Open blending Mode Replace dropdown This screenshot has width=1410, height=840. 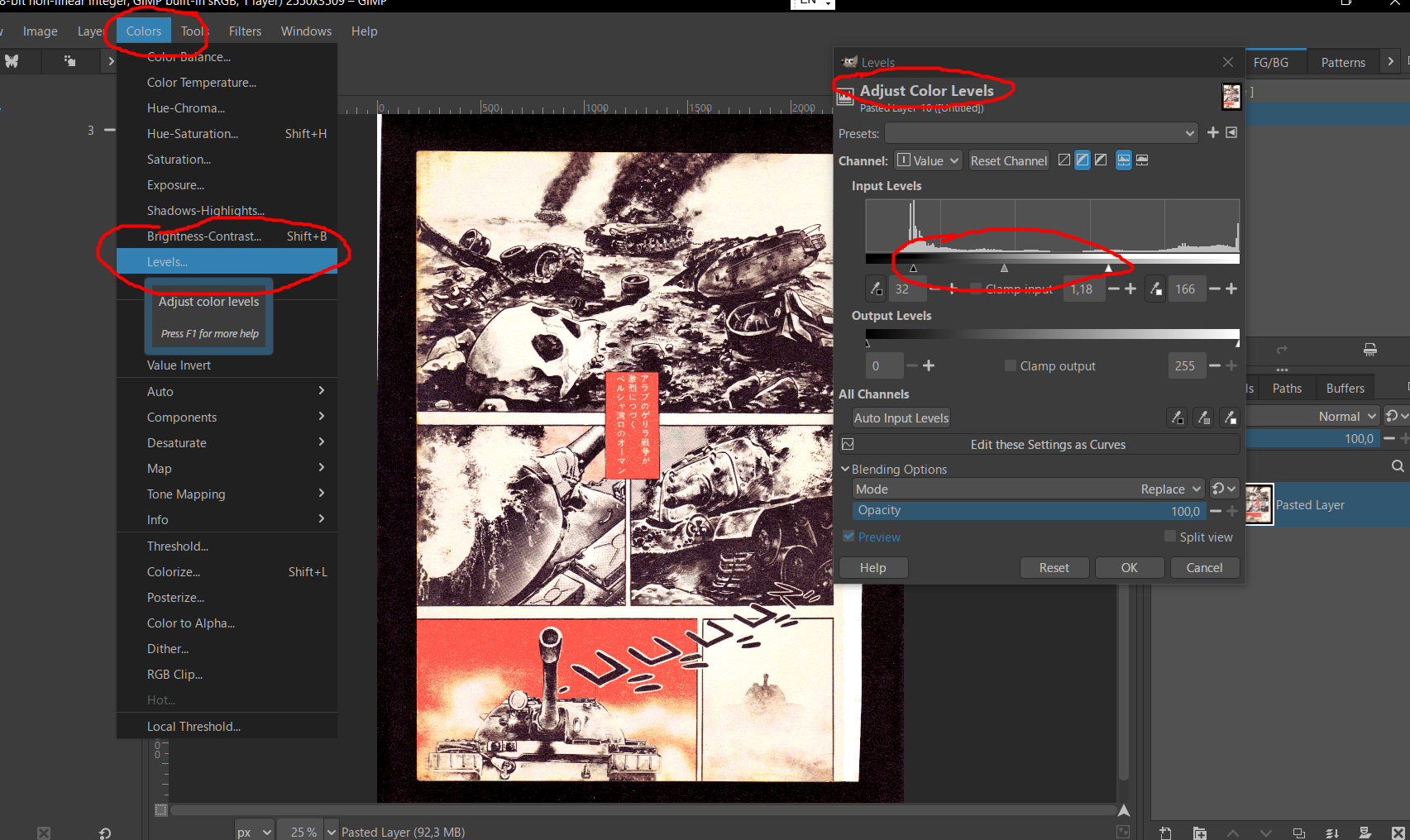(x=1028, y=489)
